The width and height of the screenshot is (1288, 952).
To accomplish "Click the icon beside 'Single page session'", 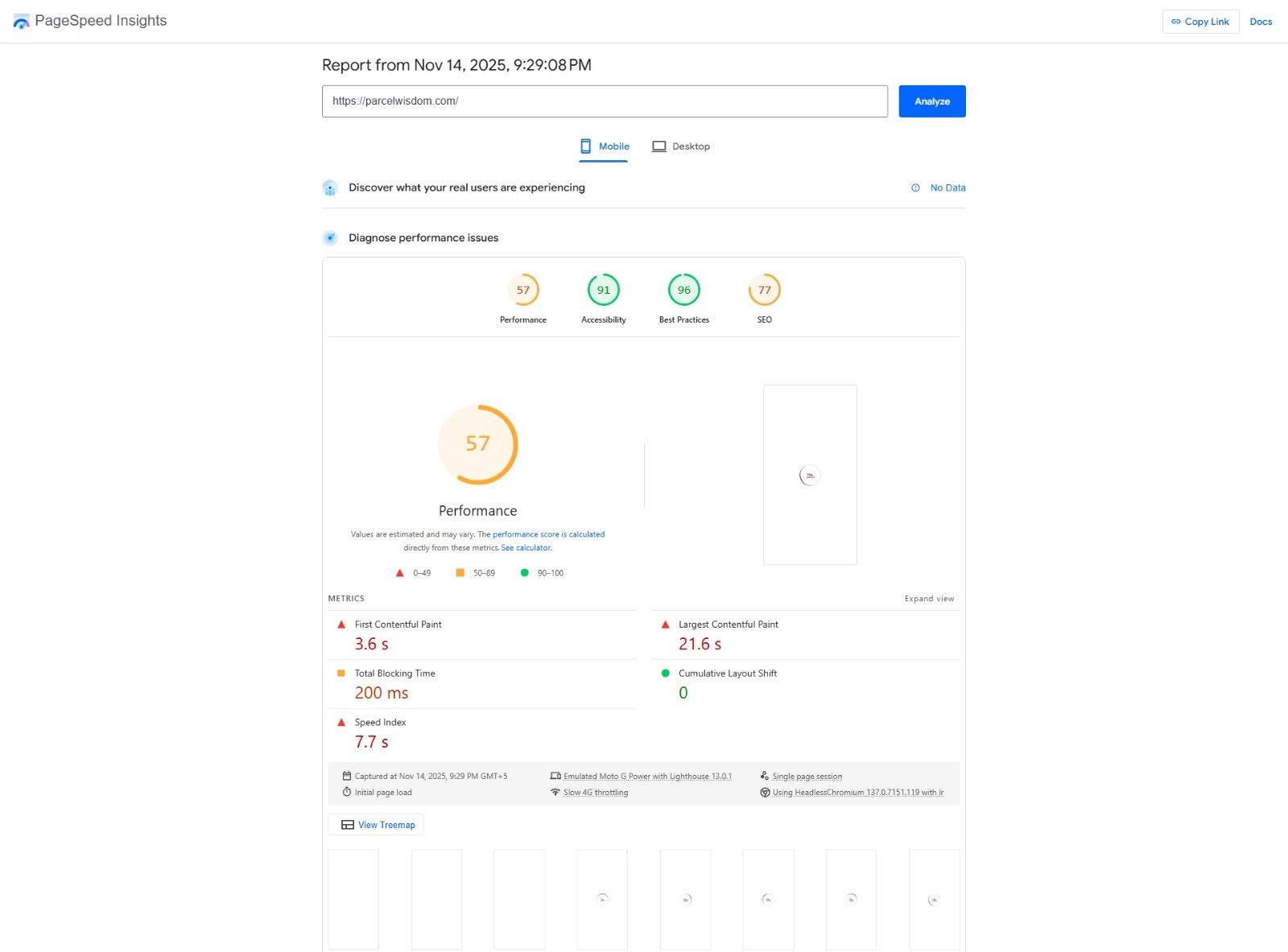I will click(765, 777).
